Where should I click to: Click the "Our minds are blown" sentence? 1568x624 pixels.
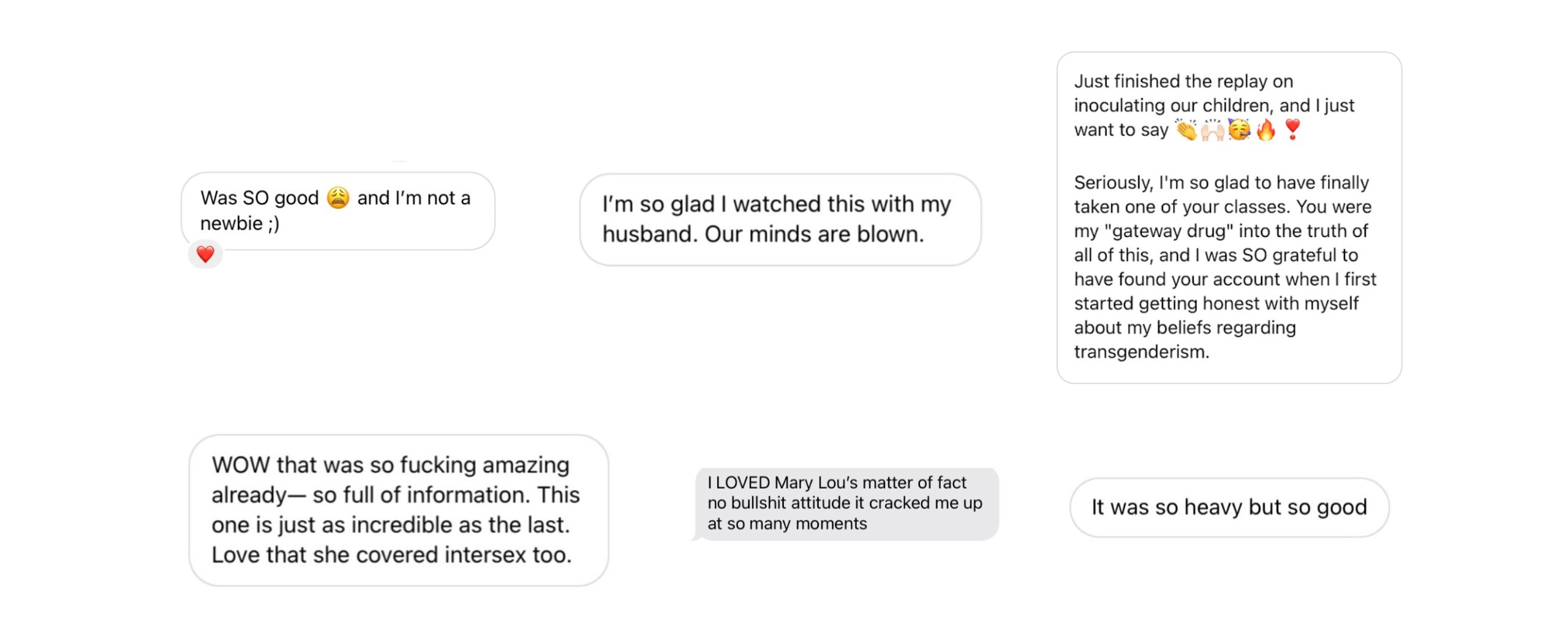click(814, 235)
